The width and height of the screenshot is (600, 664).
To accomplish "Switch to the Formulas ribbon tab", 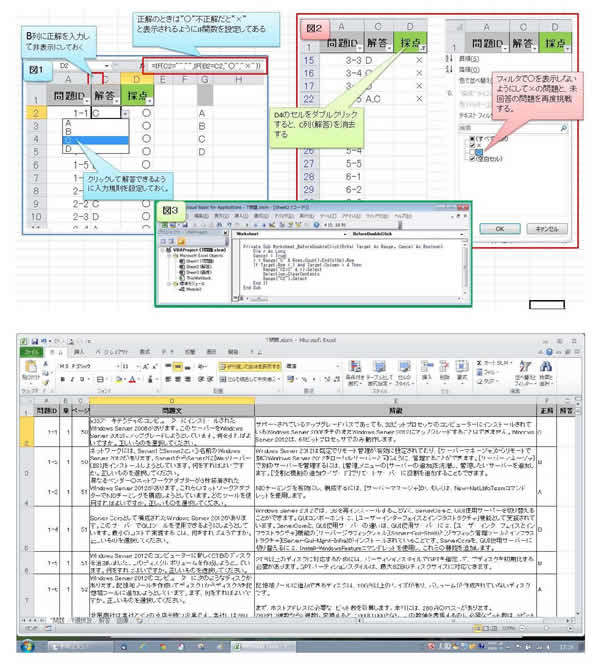I will coord(145,352).
